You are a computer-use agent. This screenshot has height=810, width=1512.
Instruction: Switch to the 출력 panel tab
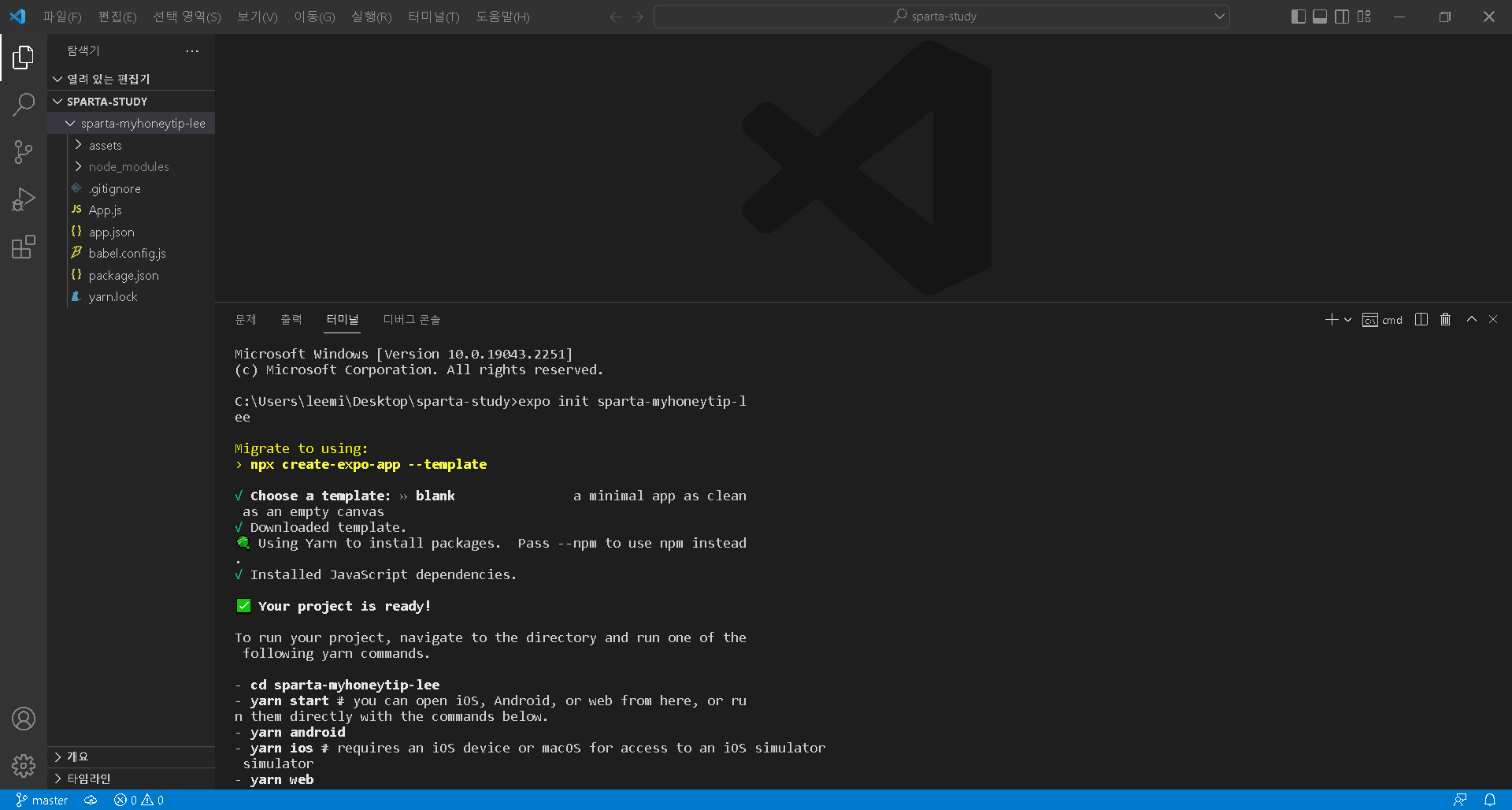coord(291,320)
